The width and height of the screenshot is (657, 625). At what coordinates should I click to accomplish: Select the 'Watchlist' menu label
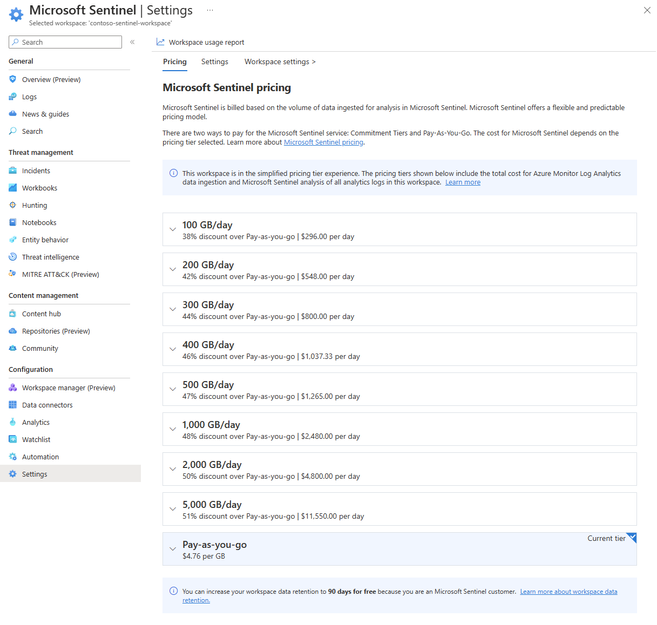[x=36, y=439]
